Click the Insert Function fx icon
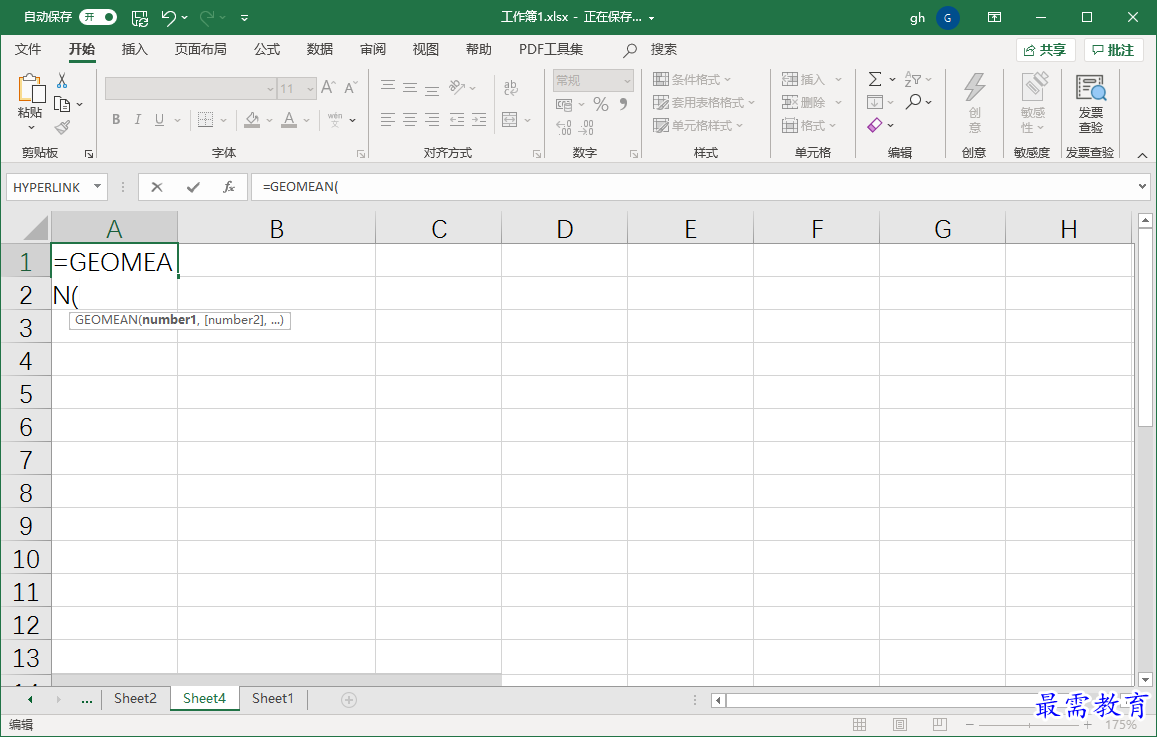 229,187
